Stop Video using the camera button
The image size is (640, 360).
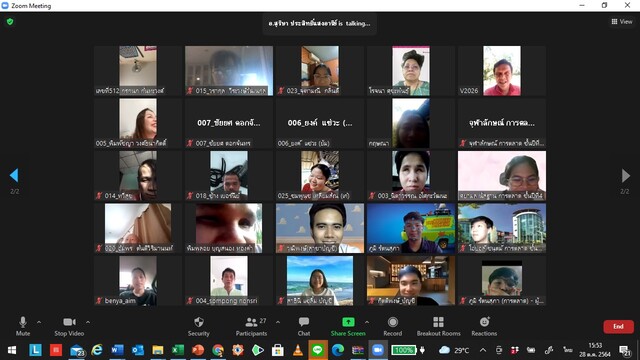click(69, 326)
